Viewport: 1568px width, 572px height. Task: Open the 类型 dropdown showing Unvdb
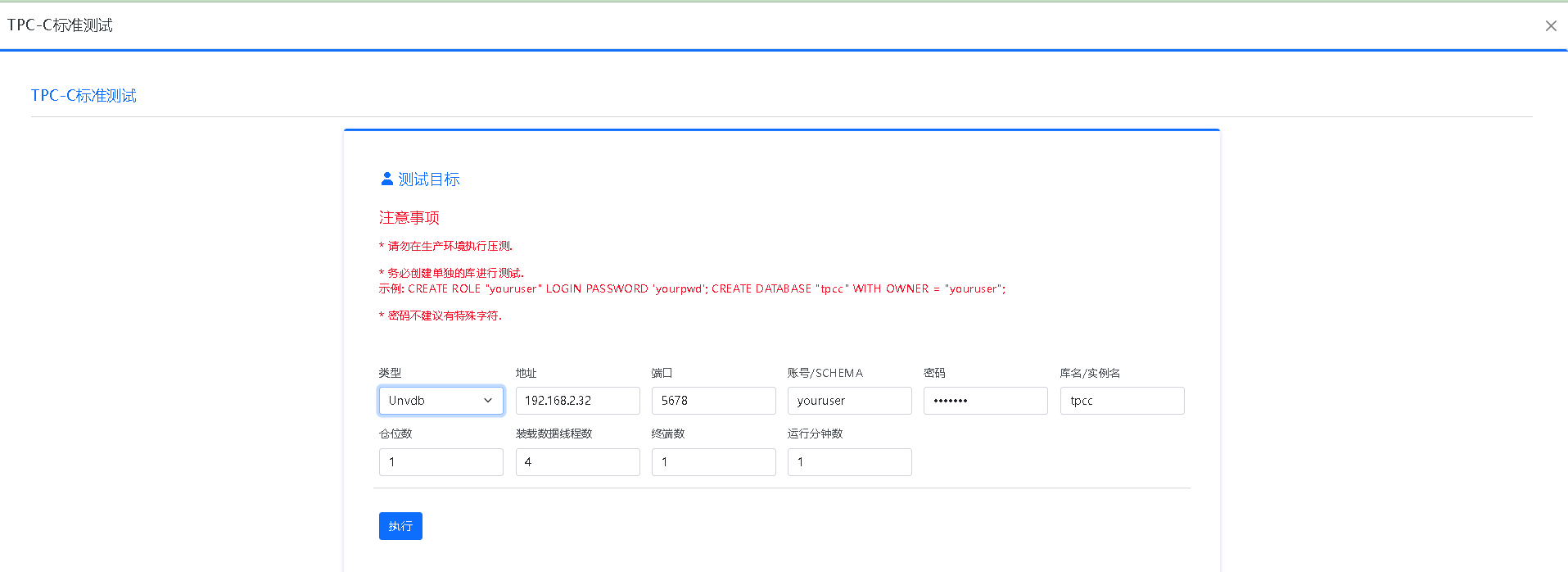[441, 401]
